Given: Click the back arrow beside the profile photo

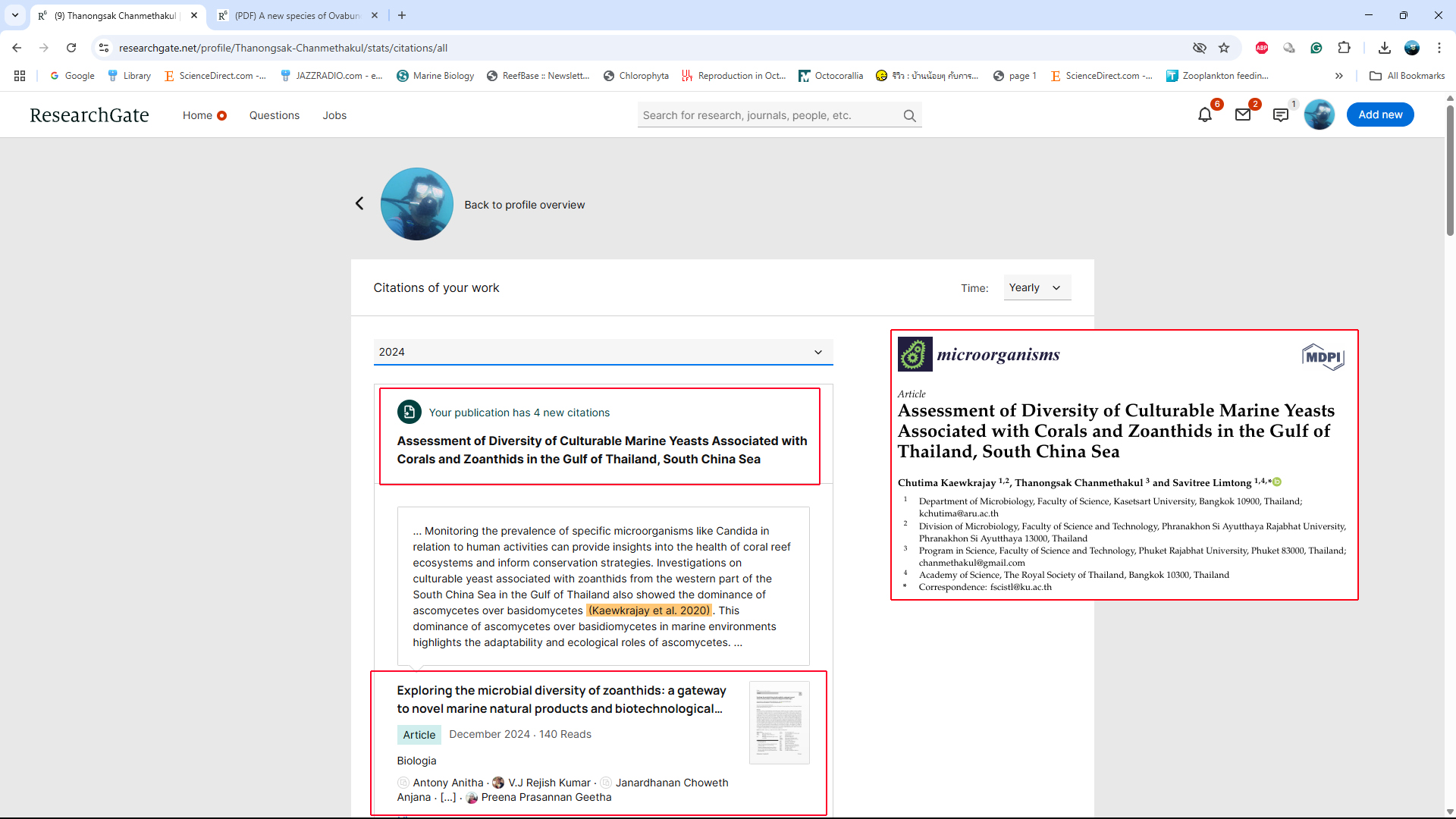Looking at the screenshot, I should click(359, 203).
